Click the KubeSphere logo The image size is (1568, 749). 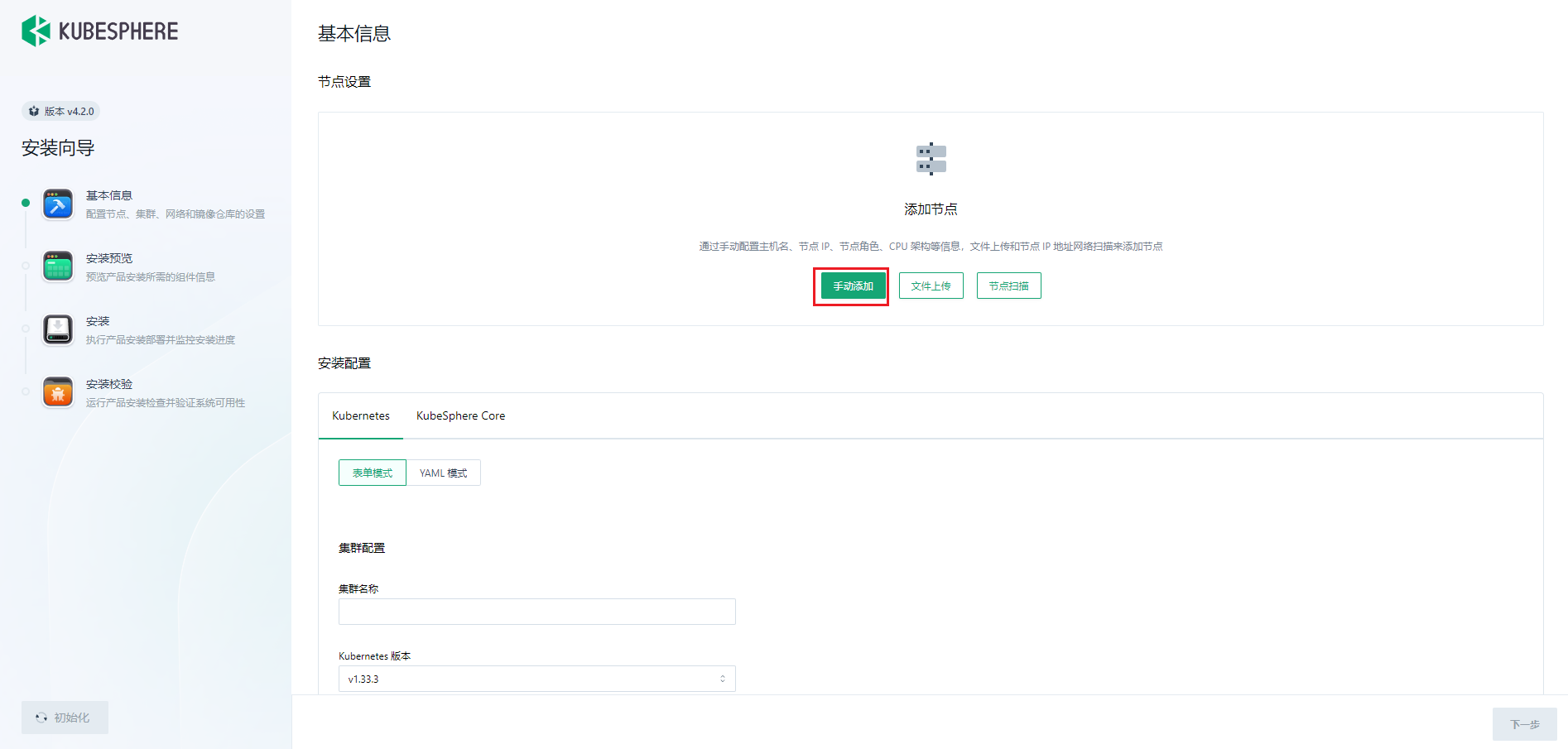tap(99, 31)
